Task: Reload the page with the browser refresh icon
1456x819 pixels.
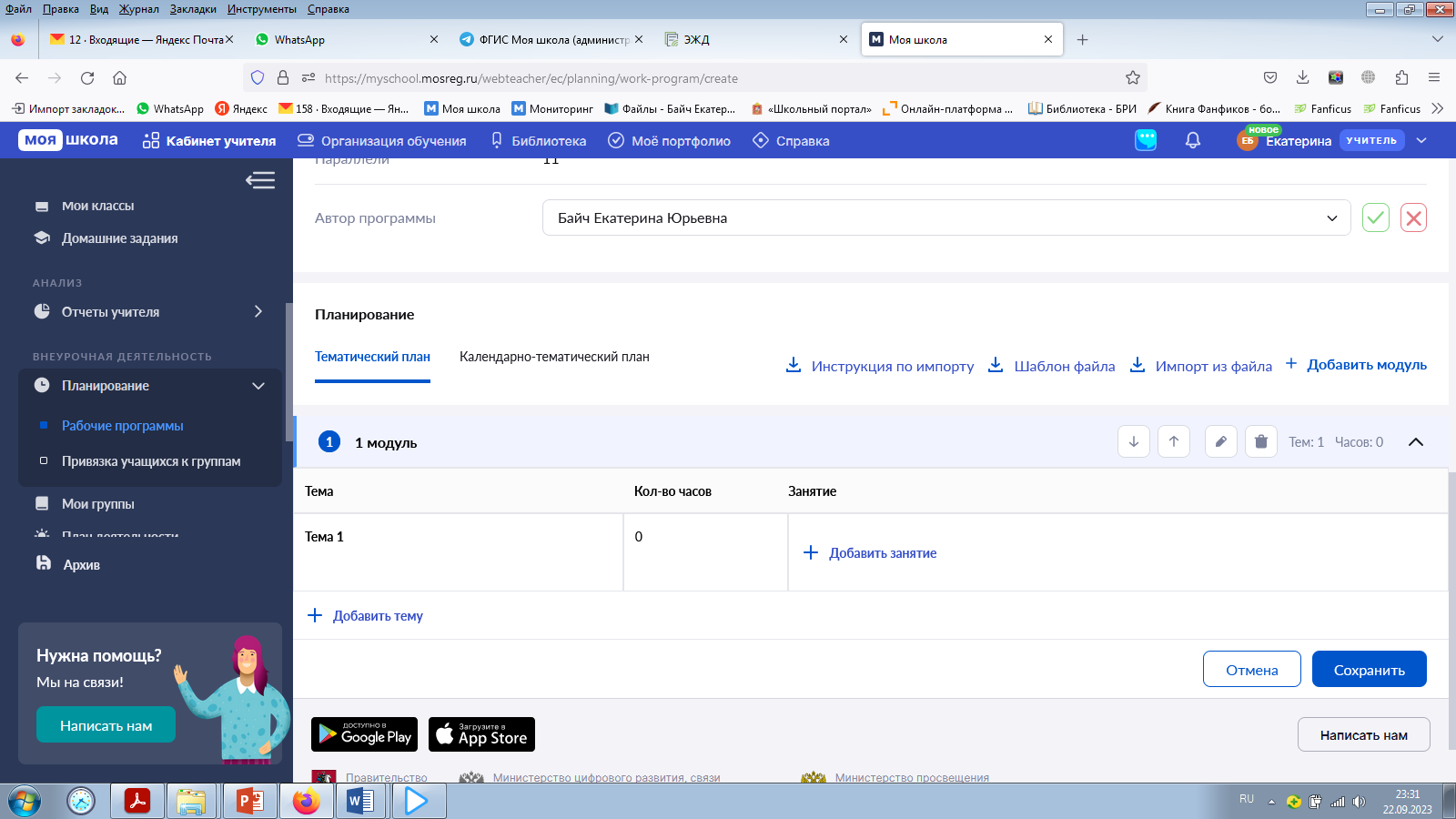Action: pos(87,77)
